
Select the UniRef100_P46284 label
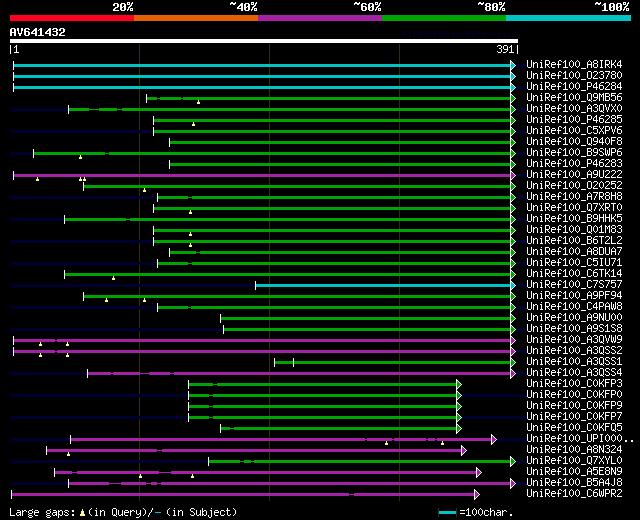pos(574,87)
